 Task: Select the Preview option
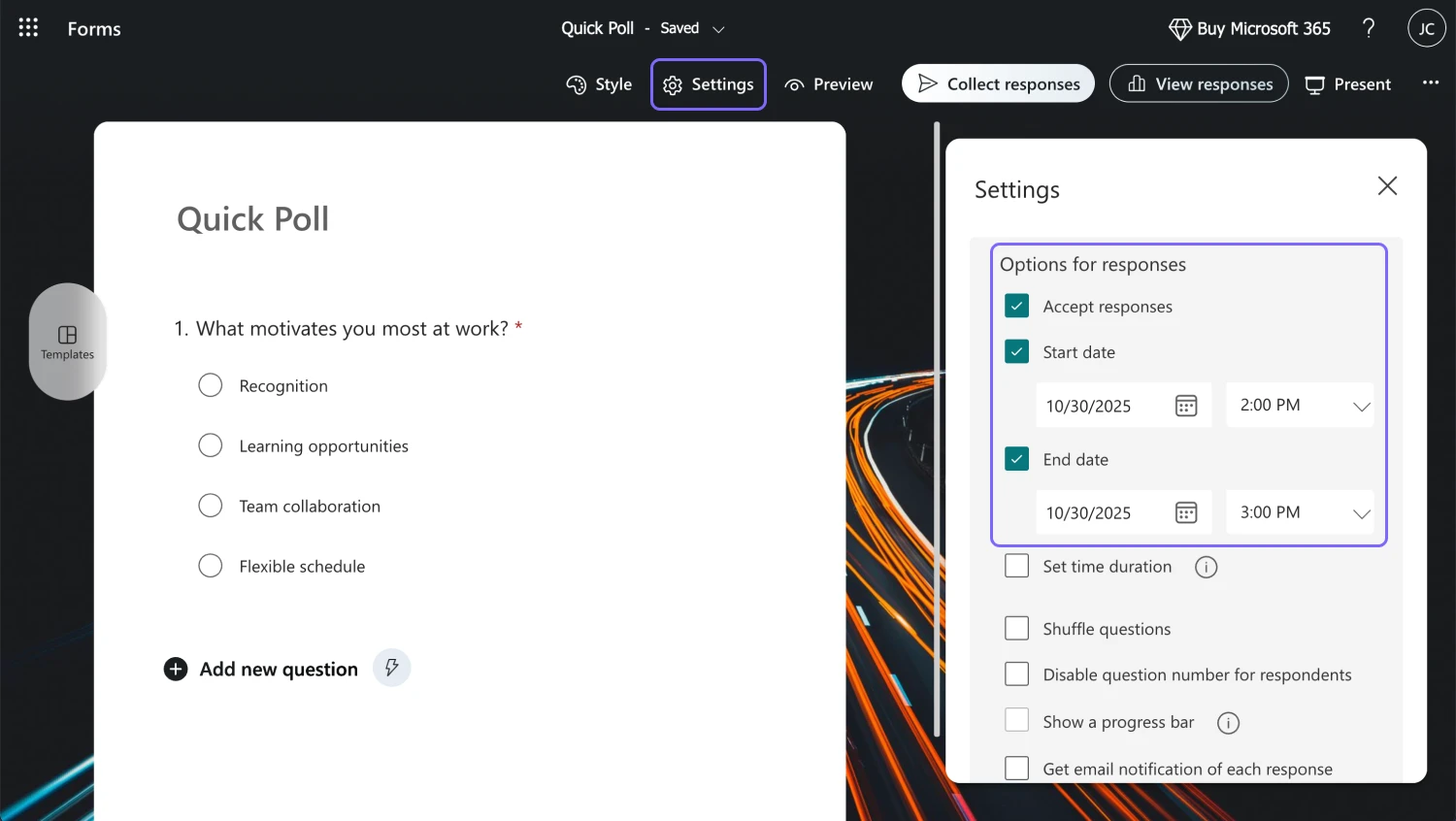pos(828,84)
